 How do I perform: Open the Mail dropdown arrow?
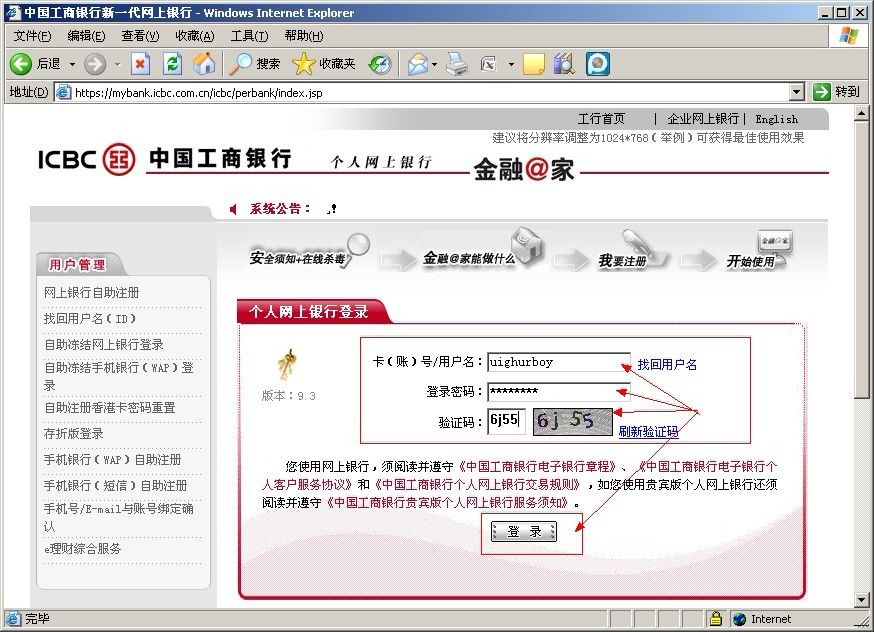[434, 65]
